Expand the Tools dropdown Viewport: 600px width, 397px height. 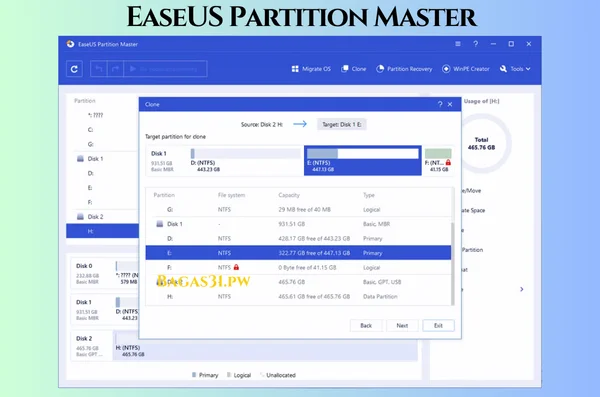coord(515,69)
